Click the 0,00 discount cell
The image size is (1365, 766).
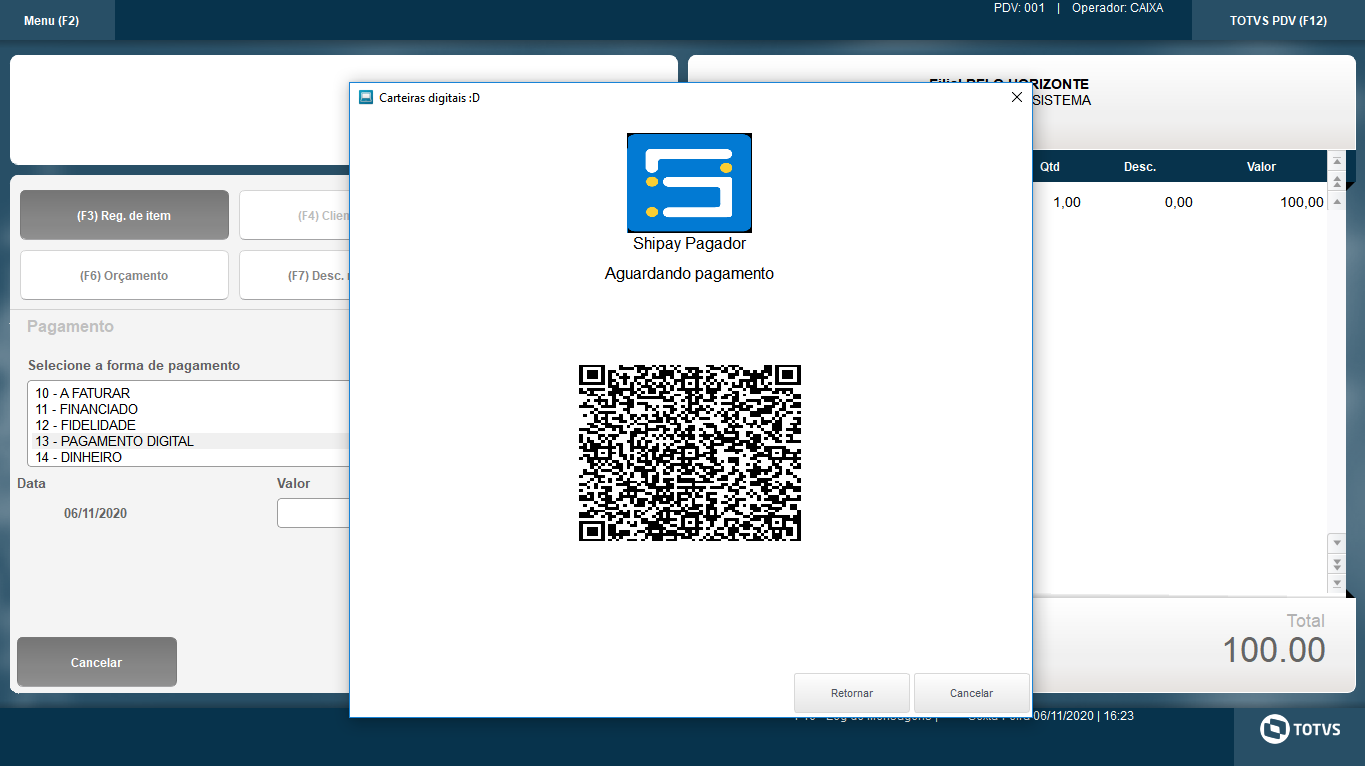coord(1179,202)
